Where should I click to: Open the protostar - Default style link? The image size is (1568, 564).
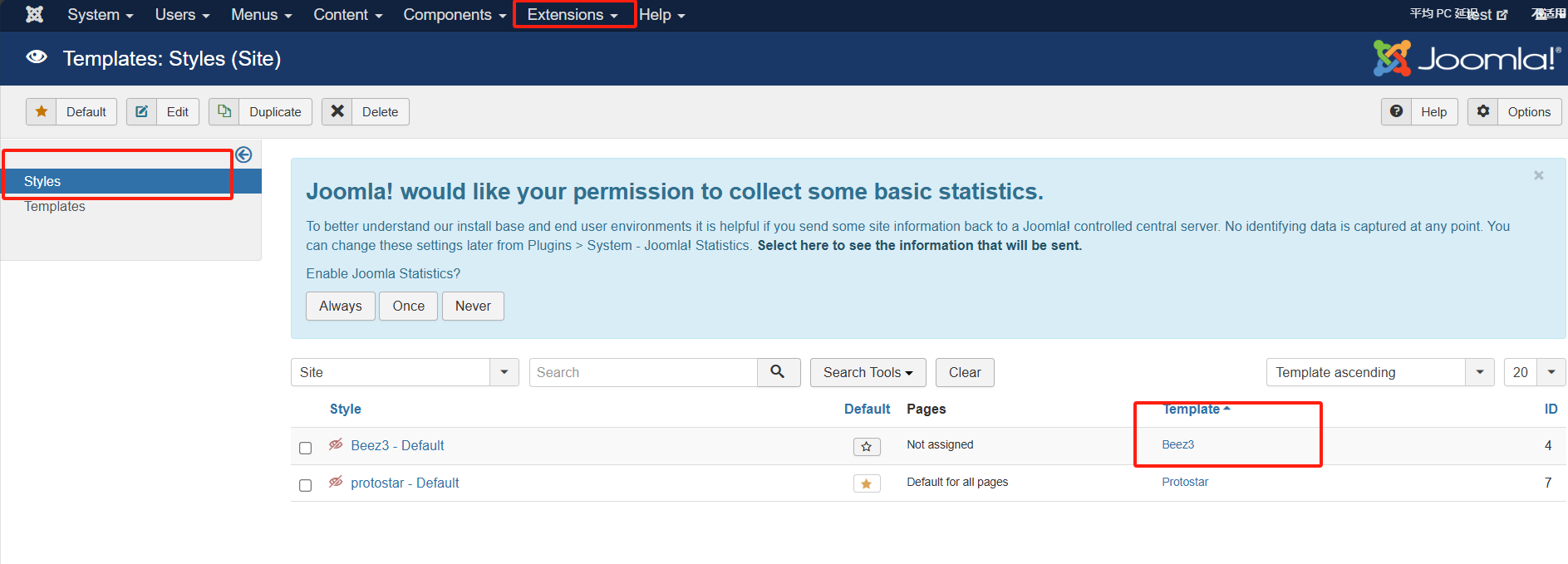(405, 483)
